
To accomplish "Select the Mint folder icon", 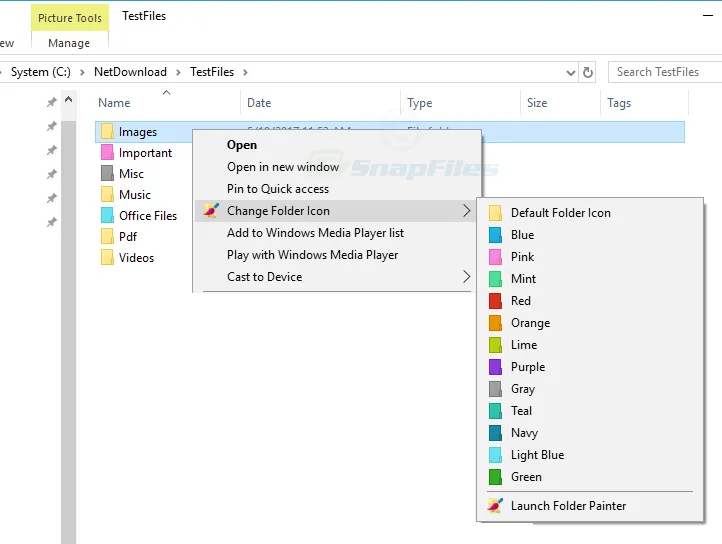I will tap(495, 279).
